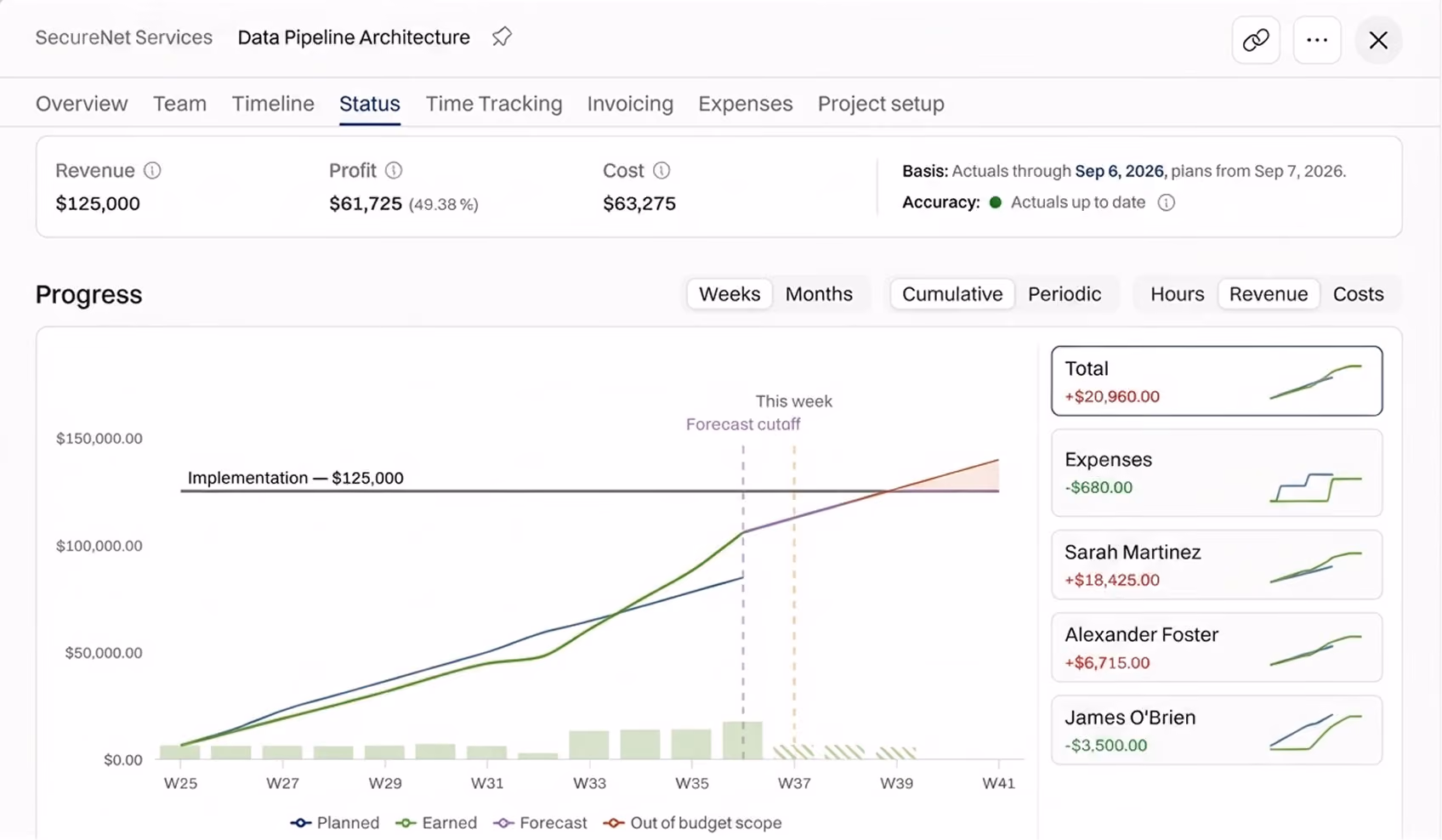Switch chart granularity to Weeks
Viewport: 1442px width, 840px height.
(730, 293)
